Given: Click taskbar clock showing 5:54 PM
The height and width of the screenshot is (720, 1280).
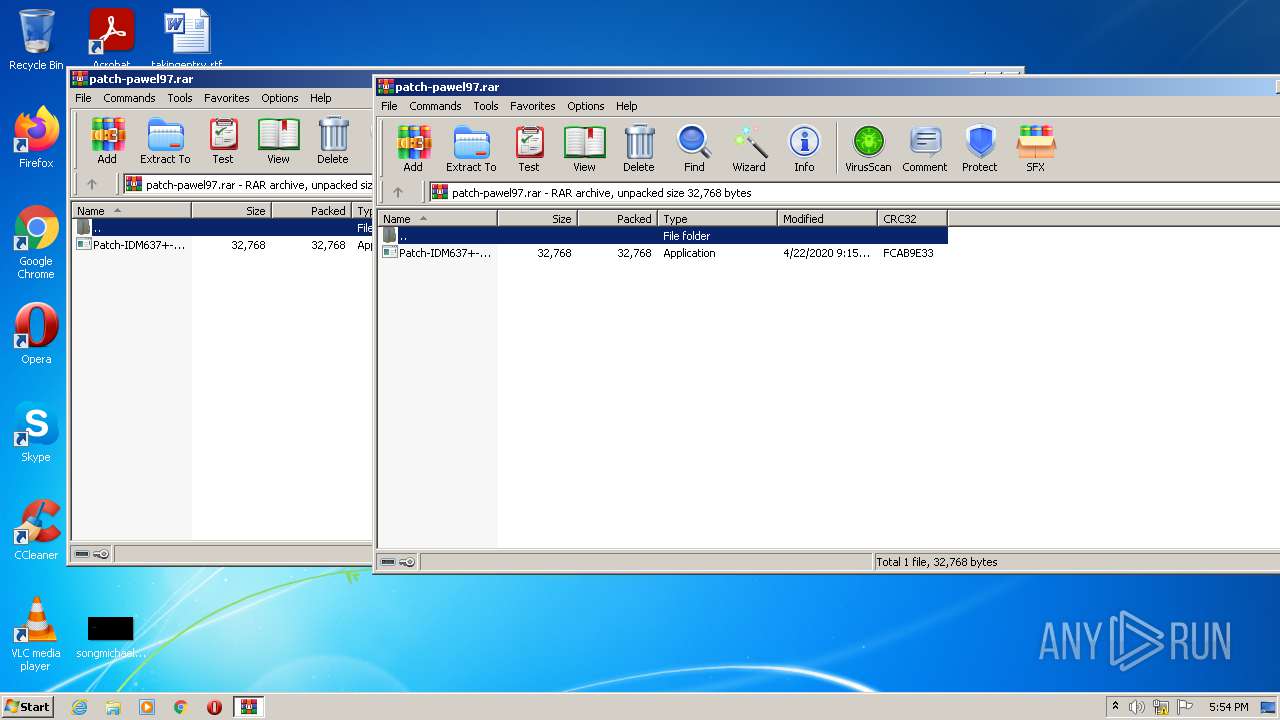Looking at the screenshot, I should pos(1228,707).
